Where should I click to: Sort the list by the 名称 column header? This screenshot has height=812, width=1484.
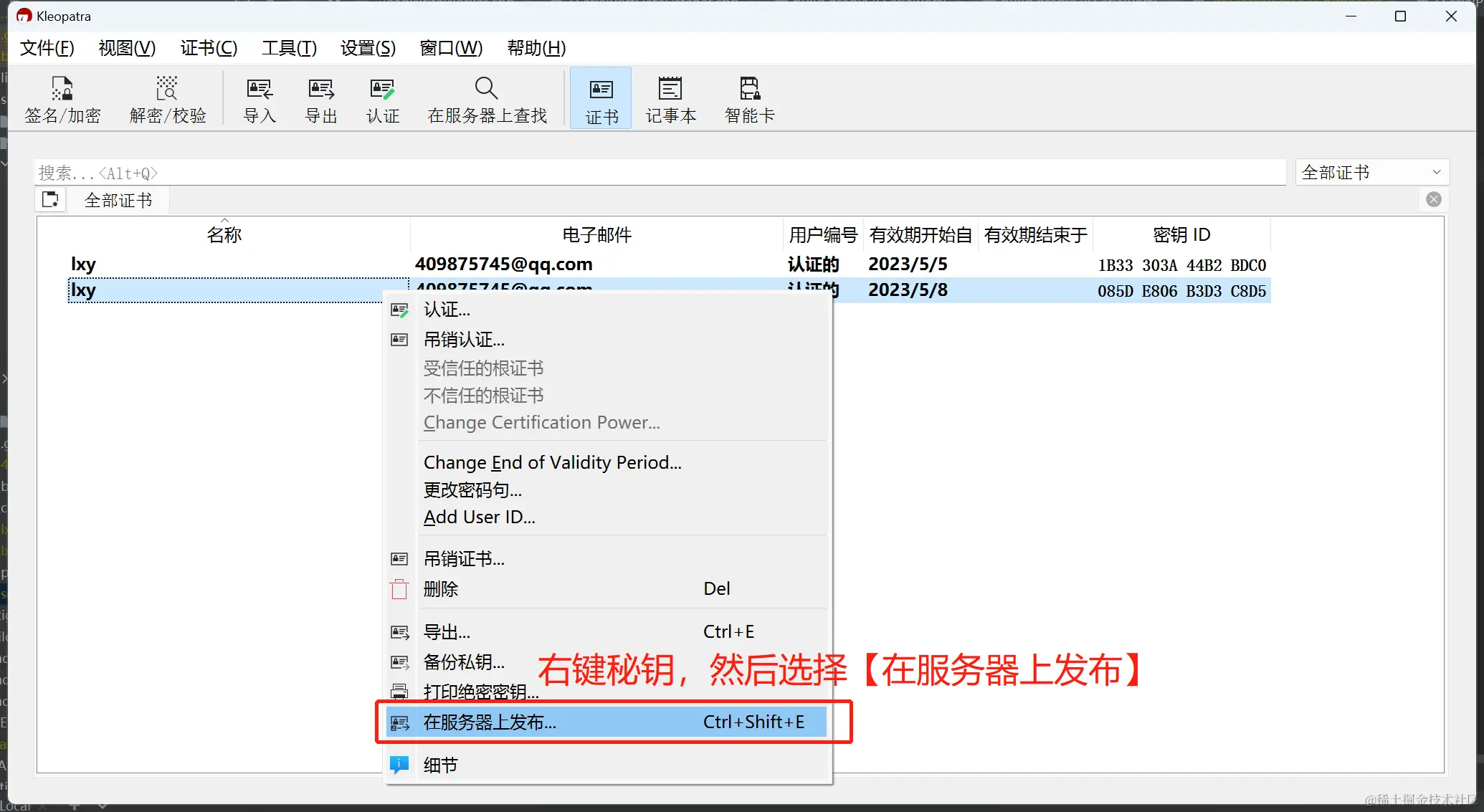click(224, 235)
